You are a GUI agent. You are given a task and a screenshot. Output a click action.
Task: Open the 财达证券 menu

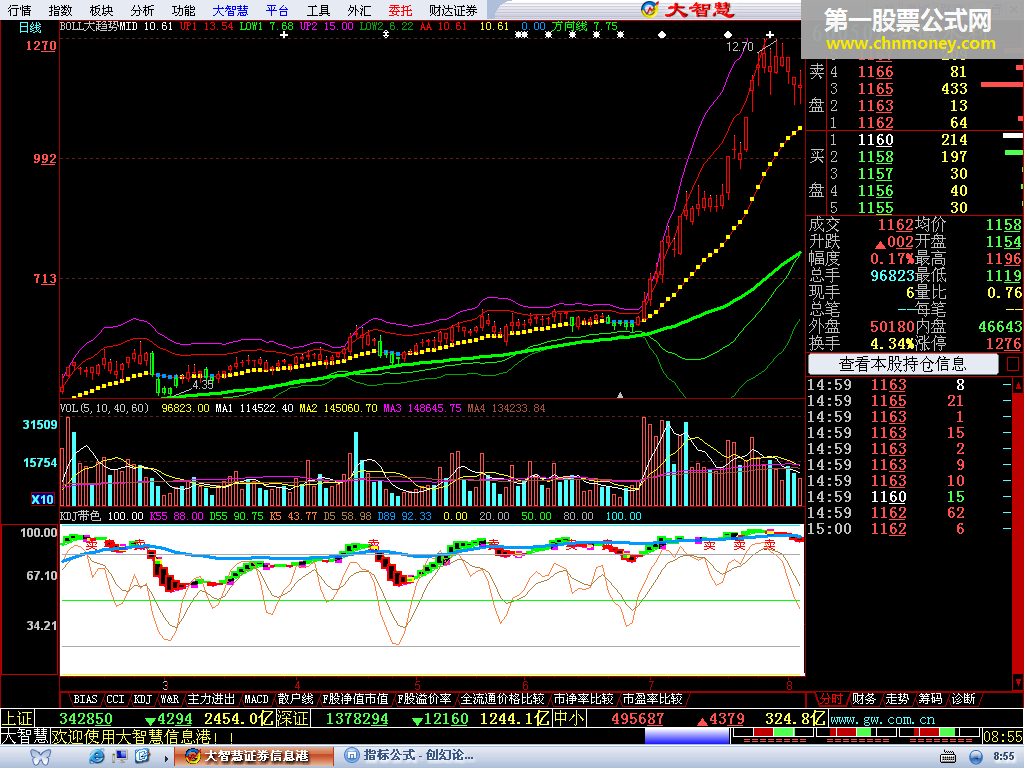point(453,10)
